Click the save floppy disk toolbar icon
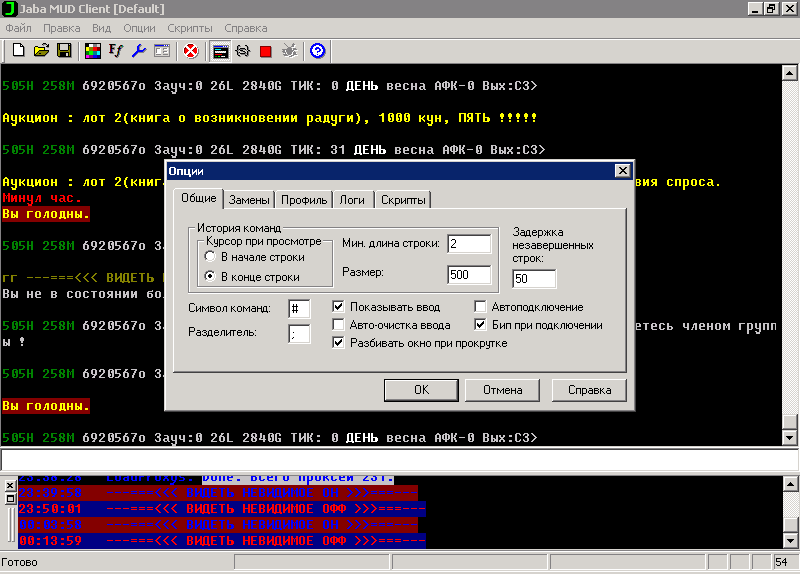Screen dimensions: 800x574 pyautogui.click(x=63, y=50)
